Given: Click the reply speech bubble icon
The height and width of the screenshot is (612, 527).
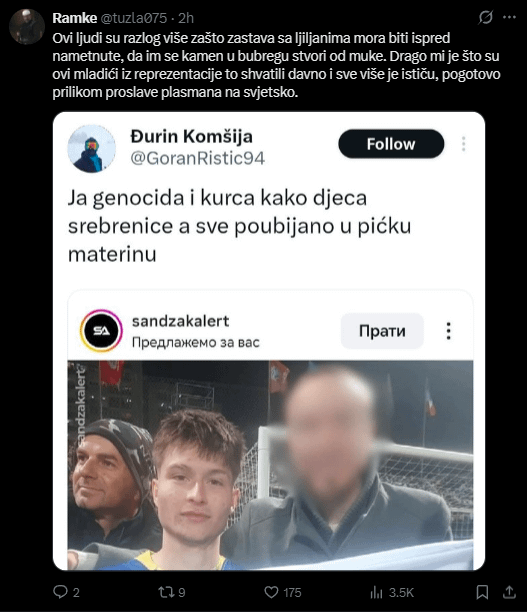Looking at the screenshot, I should [60, 592].
